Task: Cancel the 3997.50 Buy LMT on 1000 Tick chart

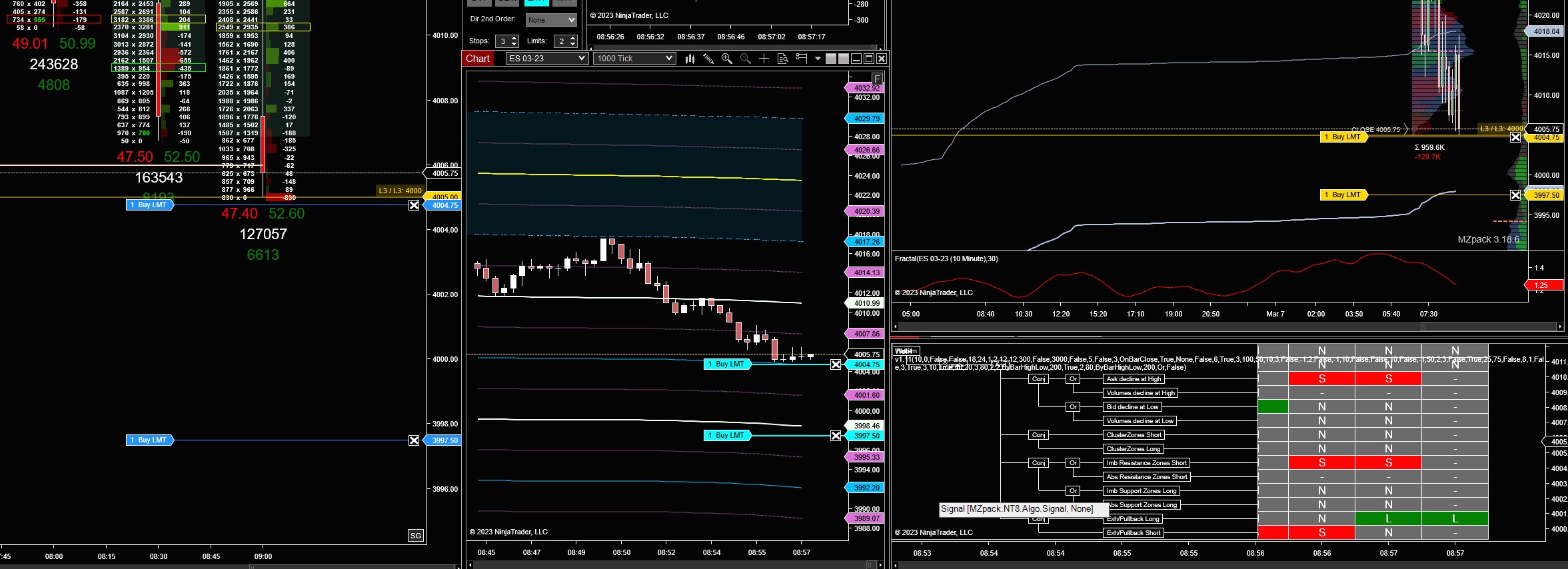Action: (x=836, y=436)
